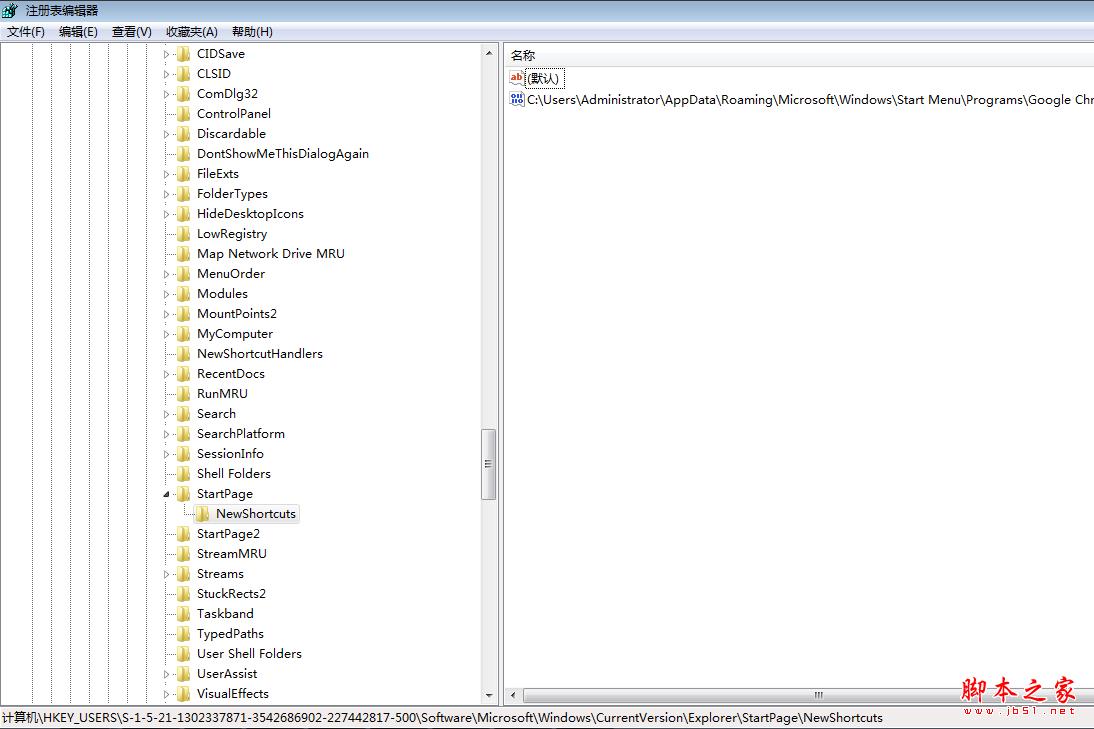
Task: Expand the VisualEffects registry key
Action: click(x=167, y=694)
